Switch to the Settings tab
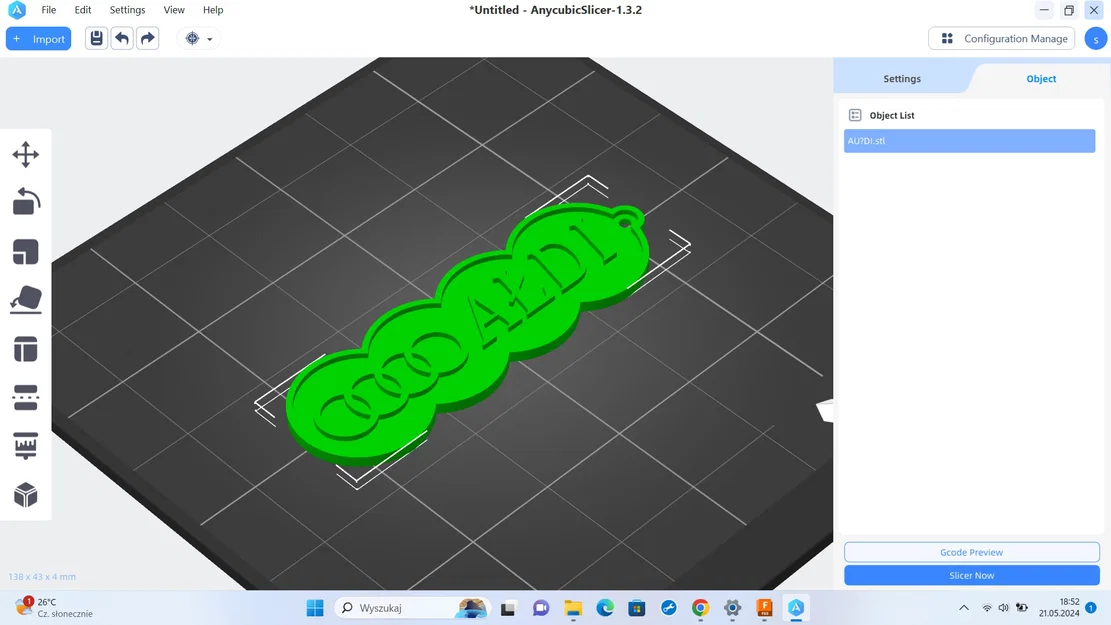The height and width of the screenshot is (625, 1111). click(x=902, y=79)
